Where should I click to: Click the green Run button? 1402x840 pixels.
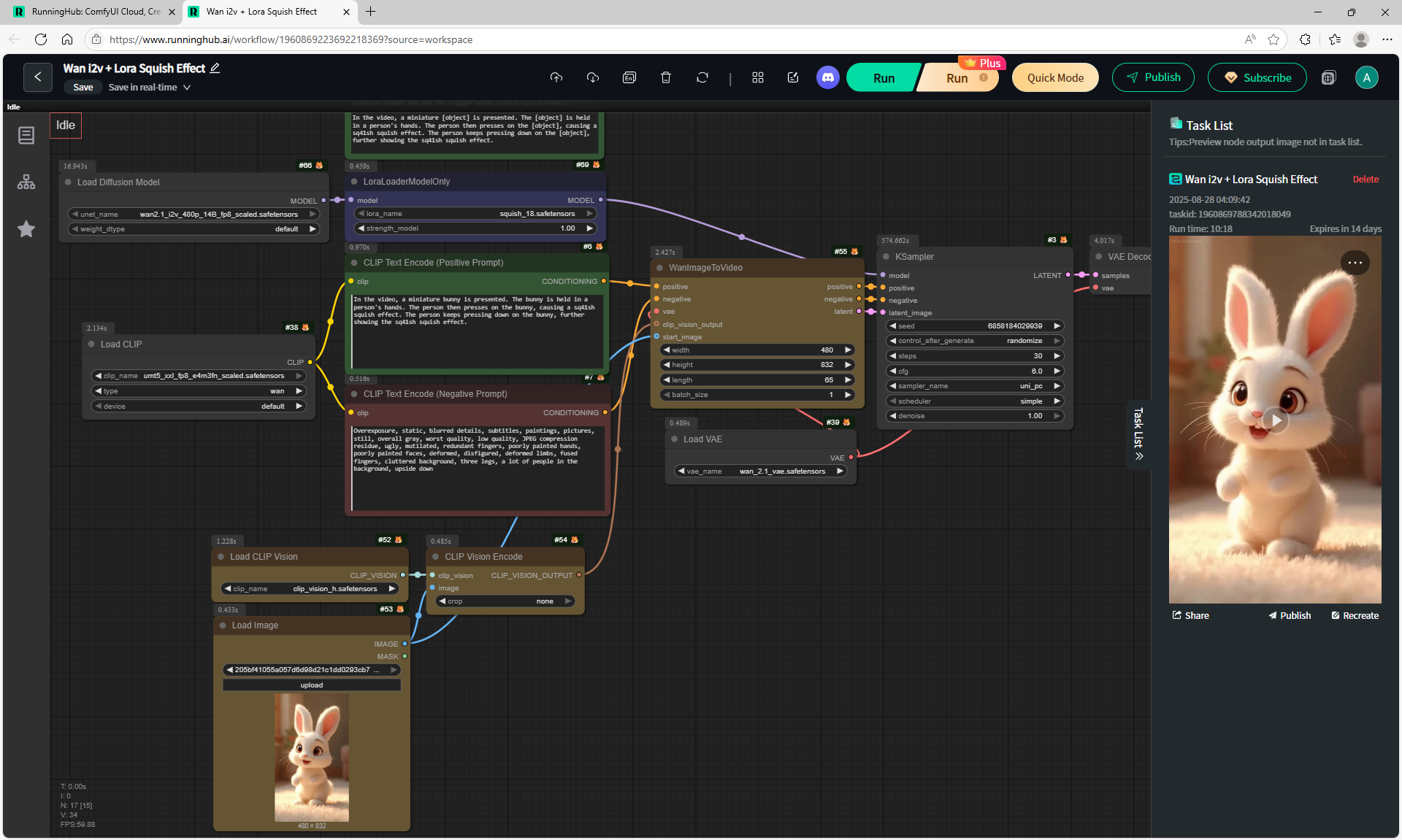pyautogui.click(x=883, y=78)
